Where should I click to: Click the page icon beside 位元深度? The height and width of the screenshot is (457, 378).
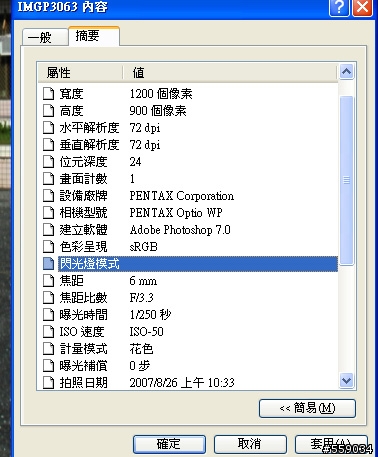(x=48, y=162)
